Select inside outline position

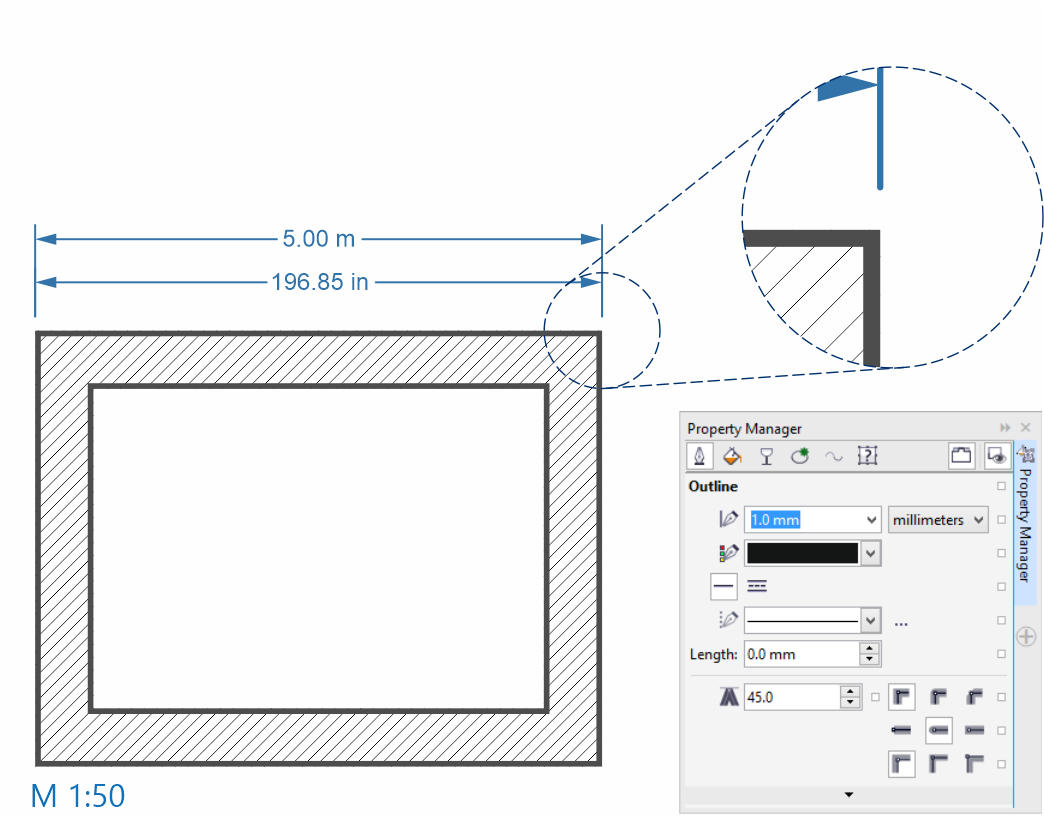[x=975, y=764]
